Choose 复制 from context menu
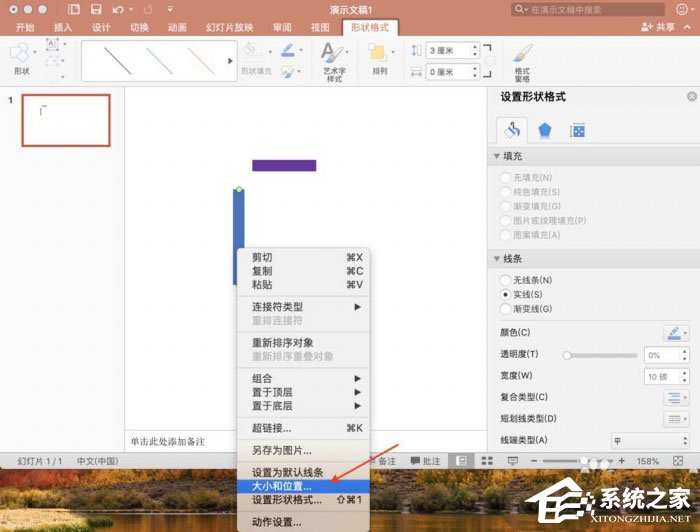The width and height of the screenshot is (700, 532). point(304,271)
